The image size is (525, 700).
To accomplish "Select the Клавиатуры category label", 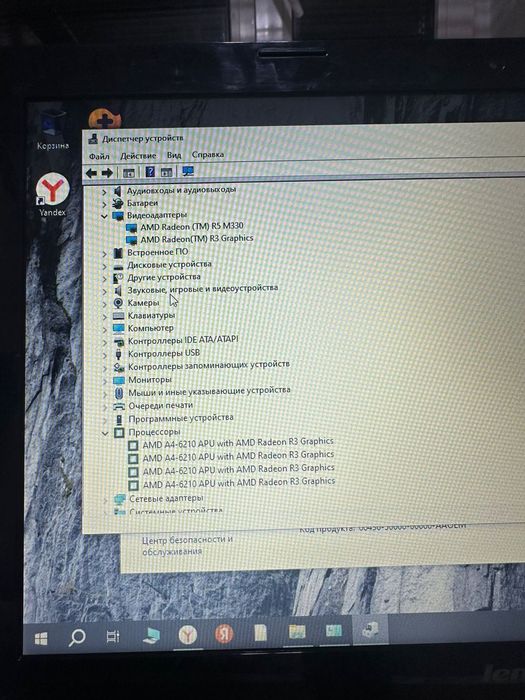I will [151, 316].
